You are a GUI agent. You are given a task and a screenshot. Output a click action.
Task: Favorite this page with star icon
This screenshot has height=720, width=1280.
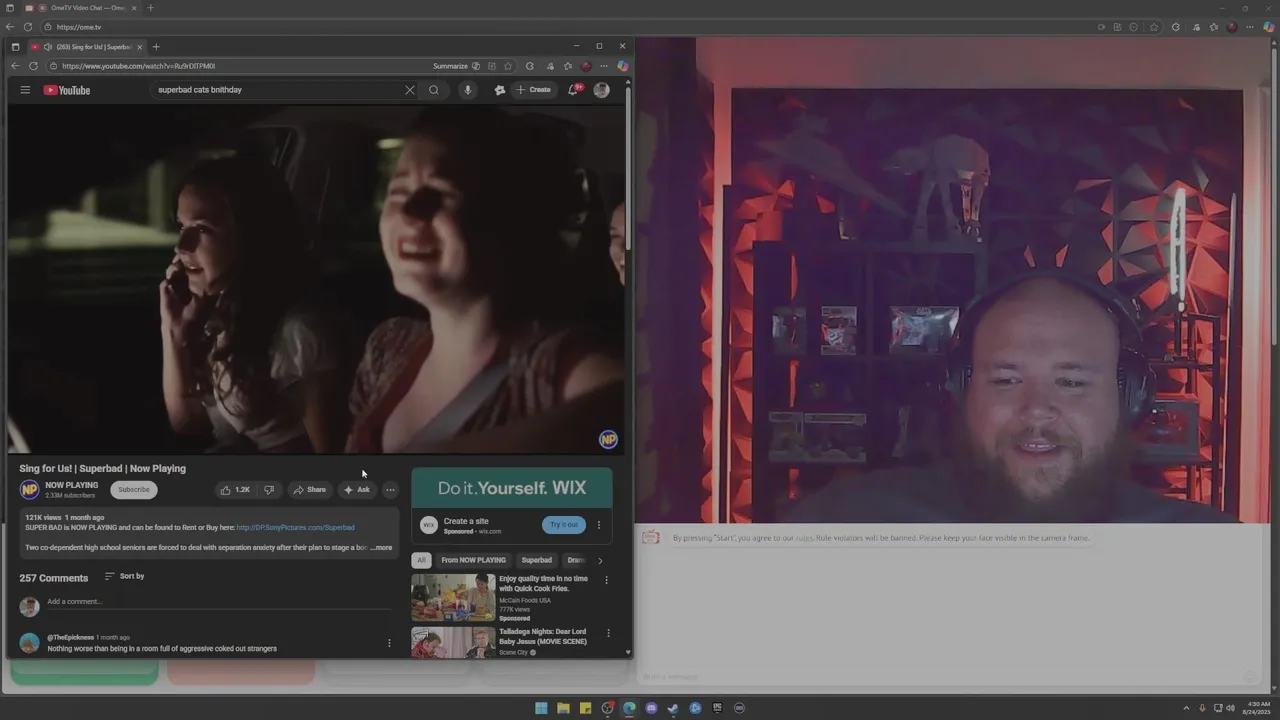click(x=508, y=66)
